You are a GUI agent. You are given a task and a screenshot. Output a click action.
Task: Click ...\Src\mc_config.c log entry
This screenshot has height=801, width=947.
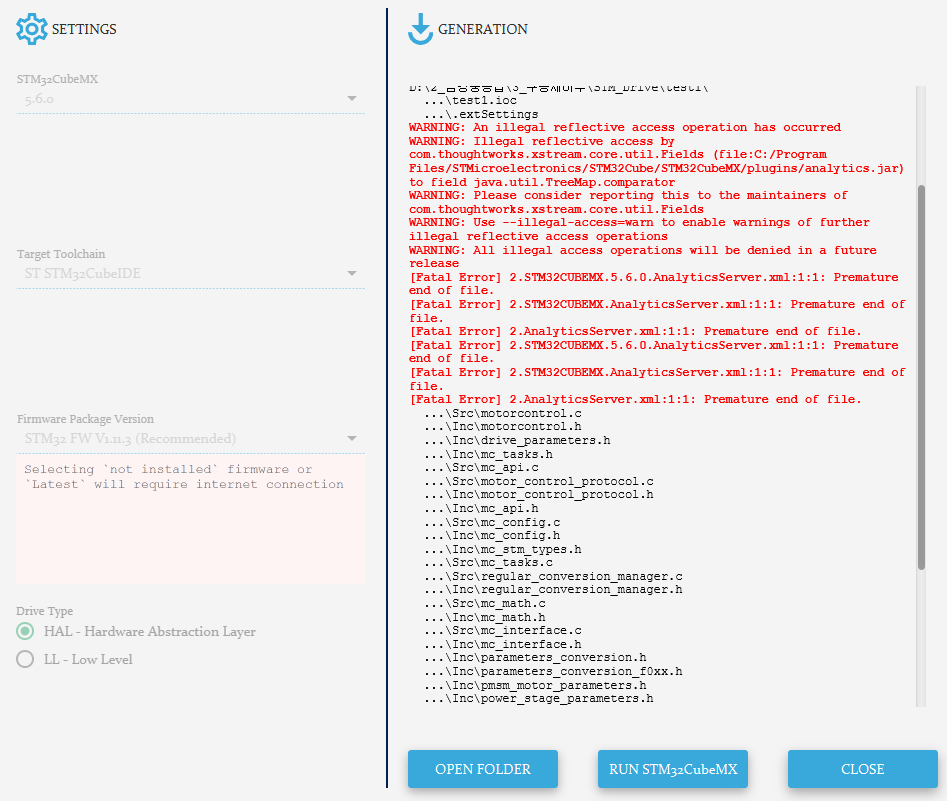492,523
